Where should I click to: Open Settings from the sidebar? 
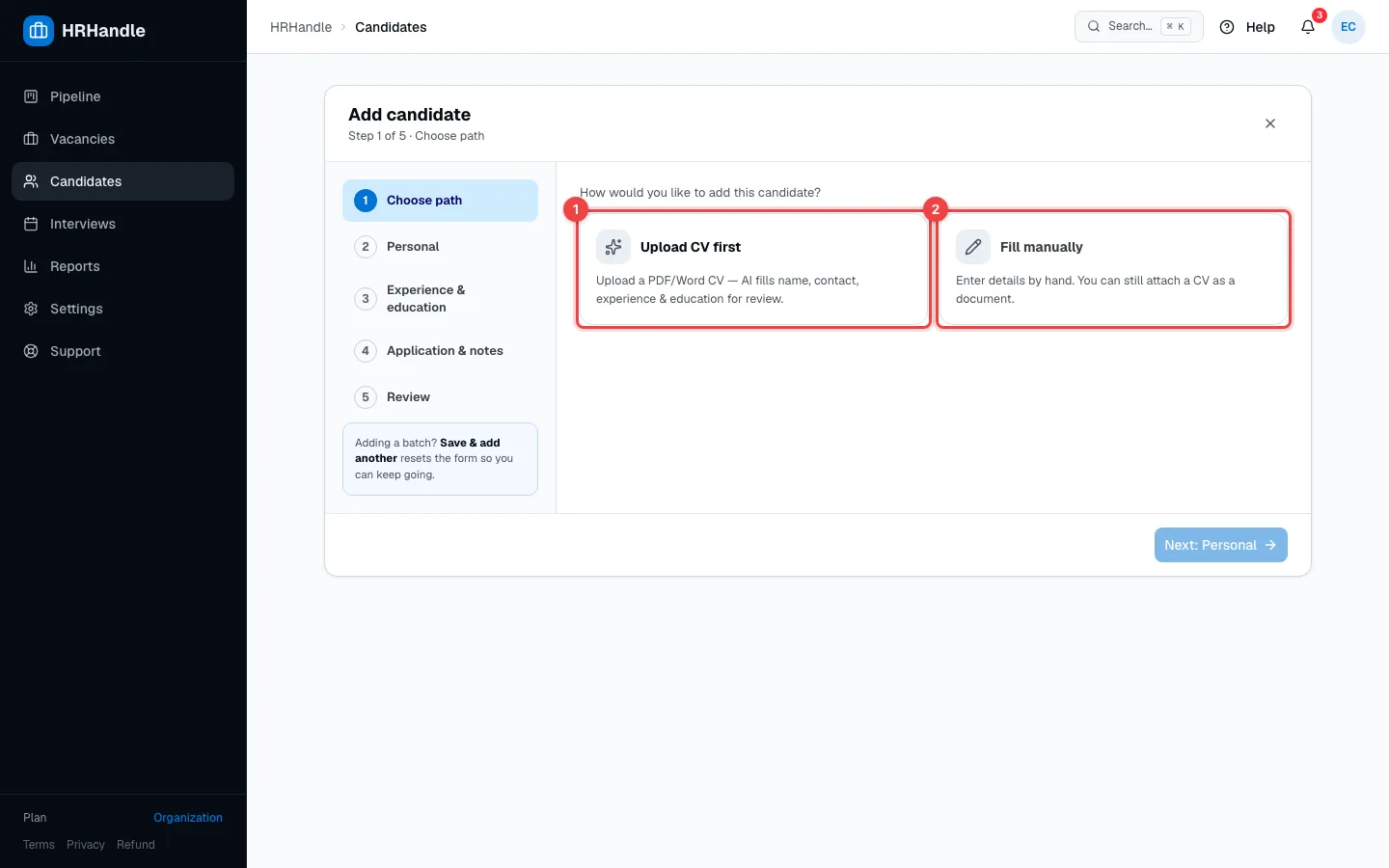tap(123, 309)
